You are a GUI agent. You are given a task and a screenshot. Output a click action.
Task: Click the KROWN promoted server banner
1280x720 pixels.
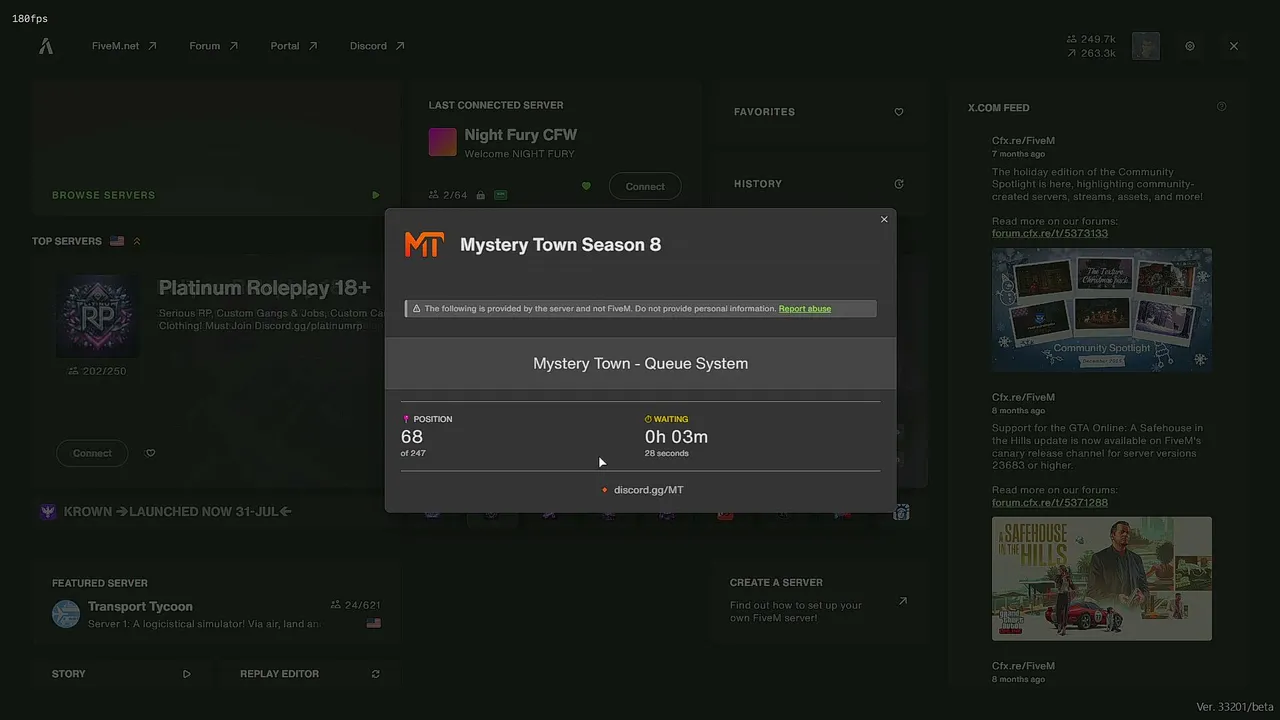coord(178,511)
